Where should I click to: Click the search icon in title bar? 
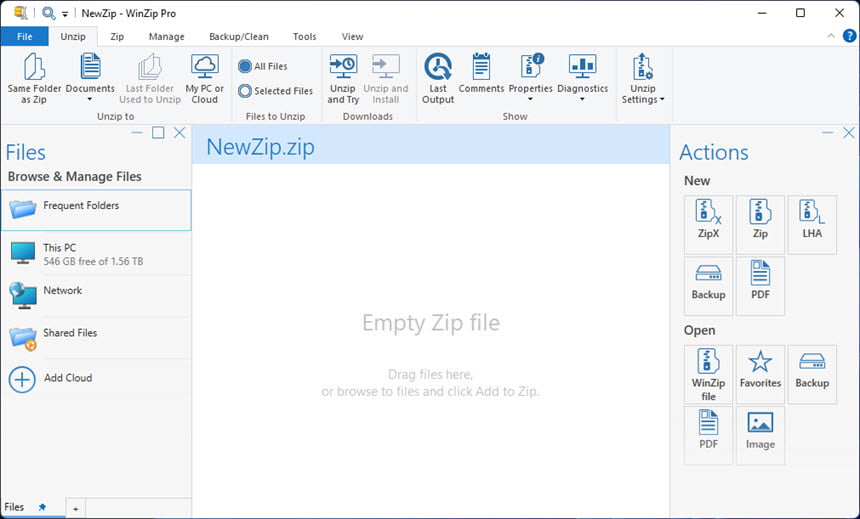pyautogui.click(x=48, y=13)
